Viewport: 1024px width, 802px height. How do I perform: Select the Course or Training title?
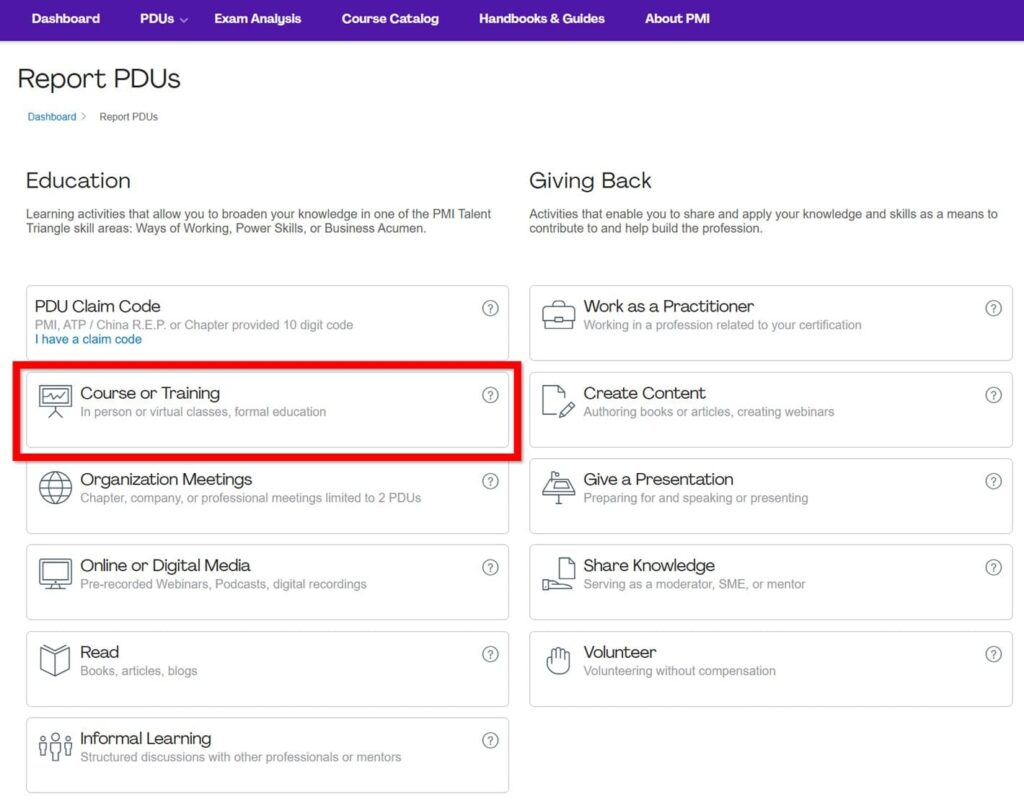point(150,393)
